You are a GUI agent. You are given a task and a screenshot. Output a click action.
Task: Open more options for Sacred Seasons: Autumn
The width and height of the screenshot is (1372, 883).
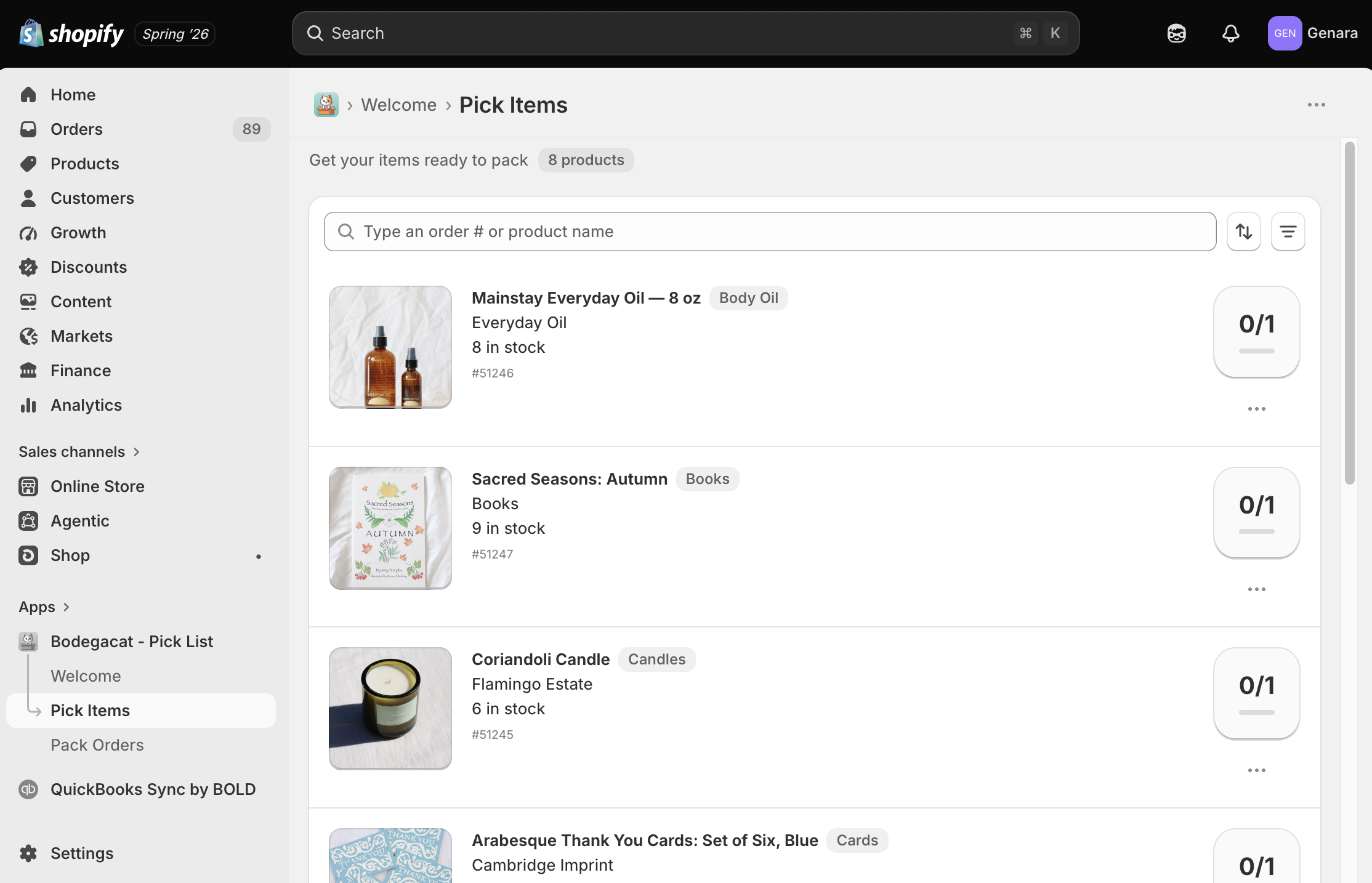point(1257,589)
